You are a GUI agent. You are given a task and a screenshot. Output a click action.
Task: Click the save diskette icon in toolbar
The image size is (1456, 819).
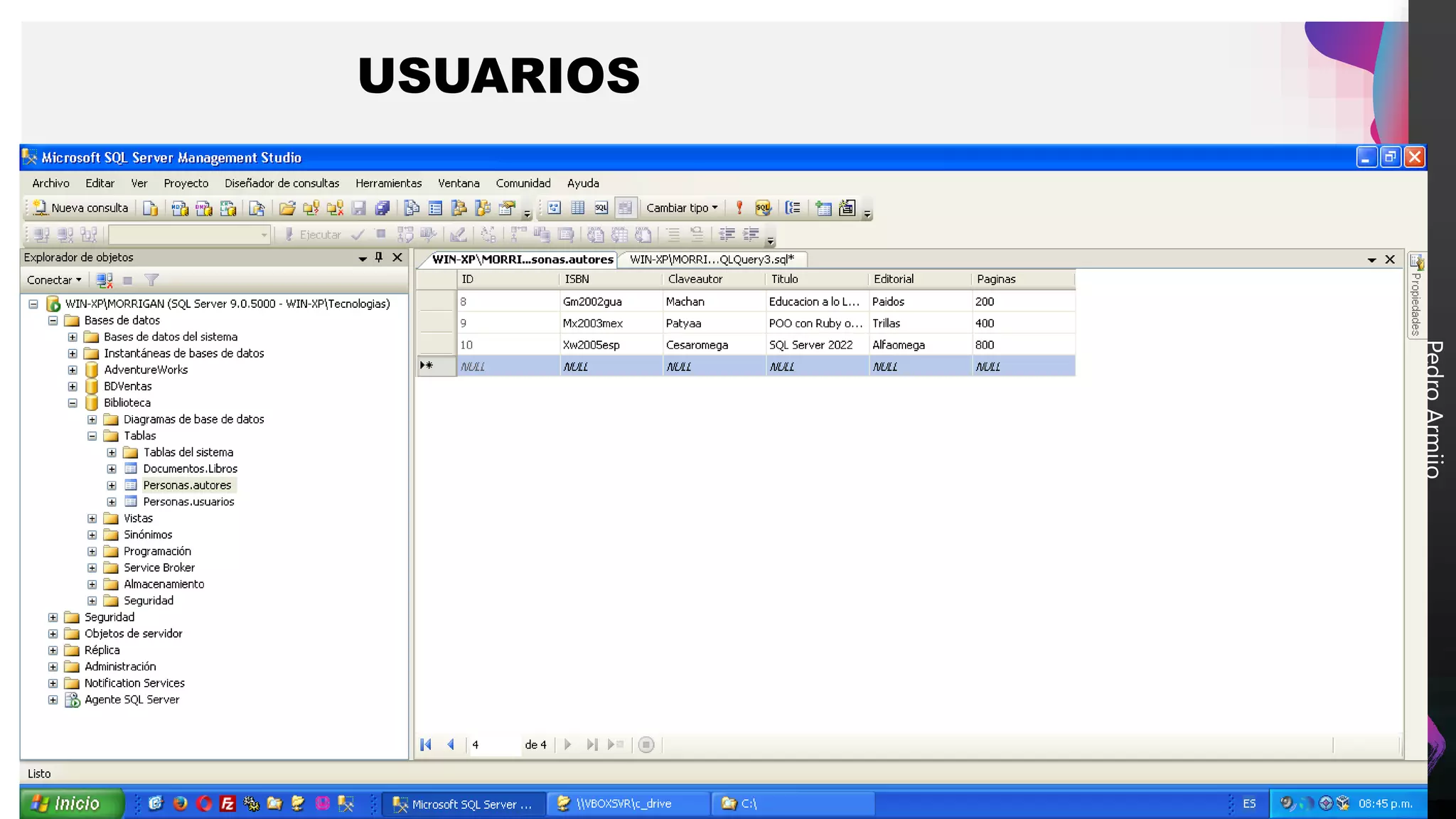[359, 208]
